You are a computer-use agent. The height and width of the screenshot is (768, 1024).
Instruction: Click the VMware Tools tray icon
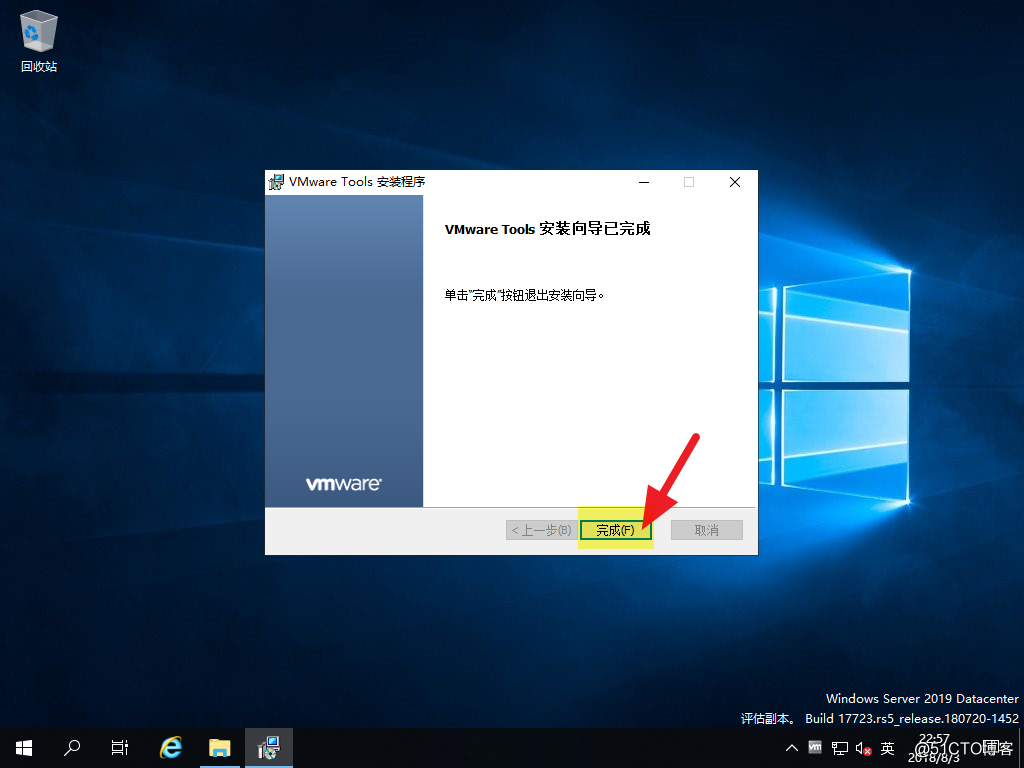(x=815, y=747)
